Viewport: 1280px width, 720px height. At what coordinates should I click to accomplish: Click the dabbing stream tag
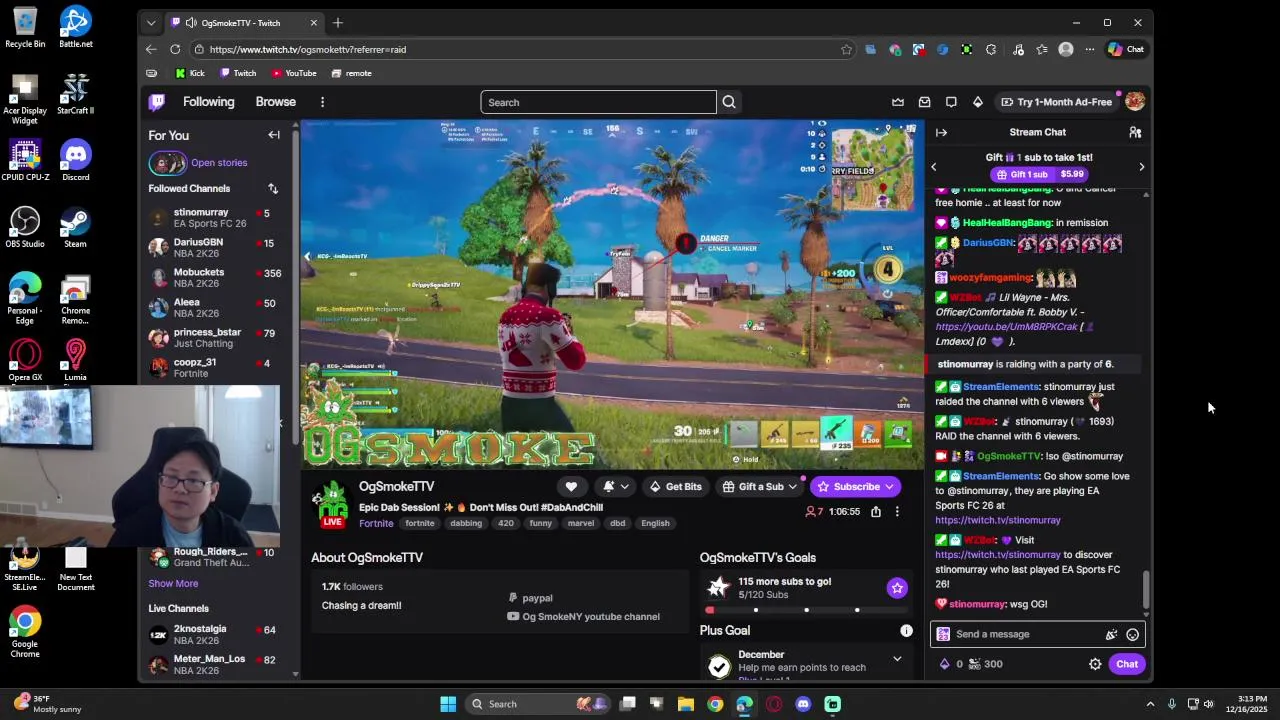465,523
